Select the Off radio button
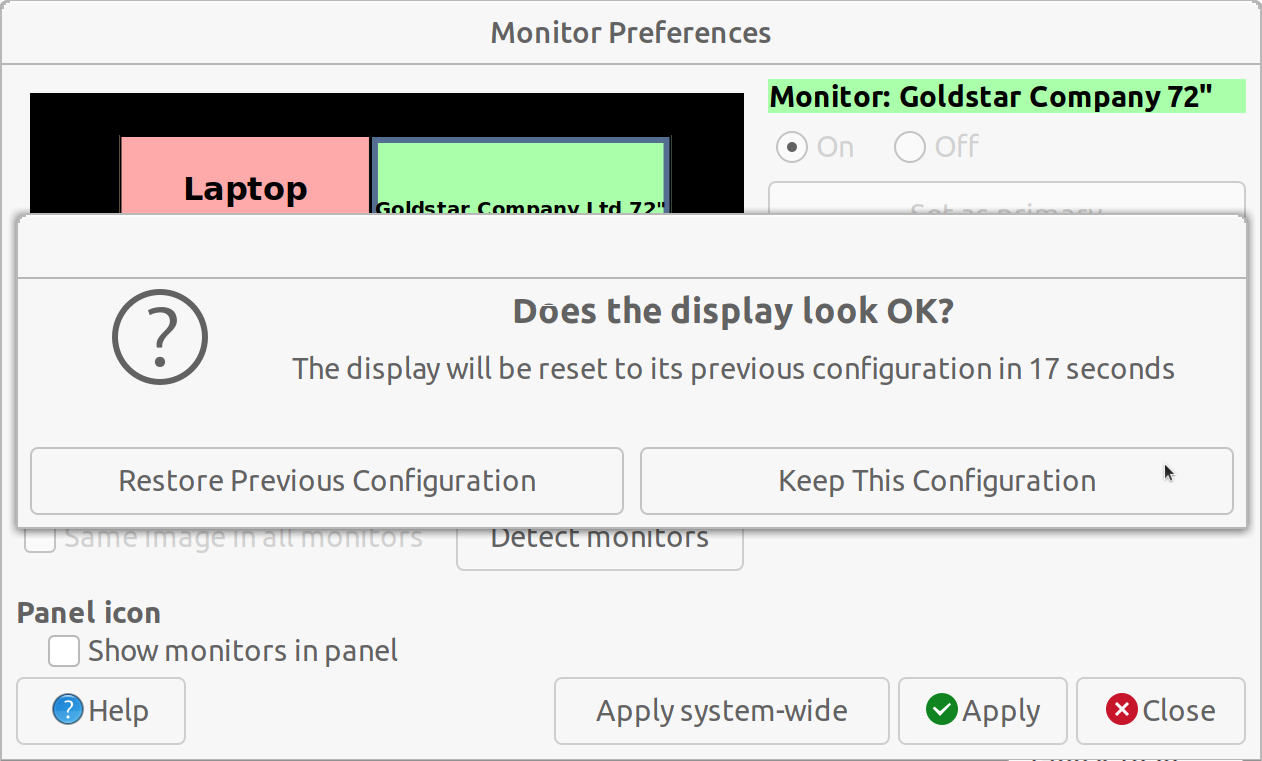The height and width of the screenshot is (761, 1262). click(910, 148)
